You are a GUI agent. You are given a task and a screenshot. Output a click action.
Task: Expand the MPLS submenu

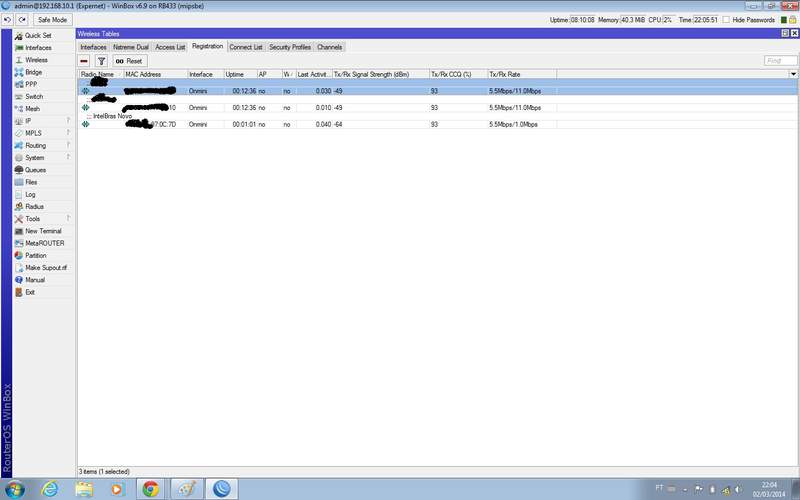click(68, 133)
